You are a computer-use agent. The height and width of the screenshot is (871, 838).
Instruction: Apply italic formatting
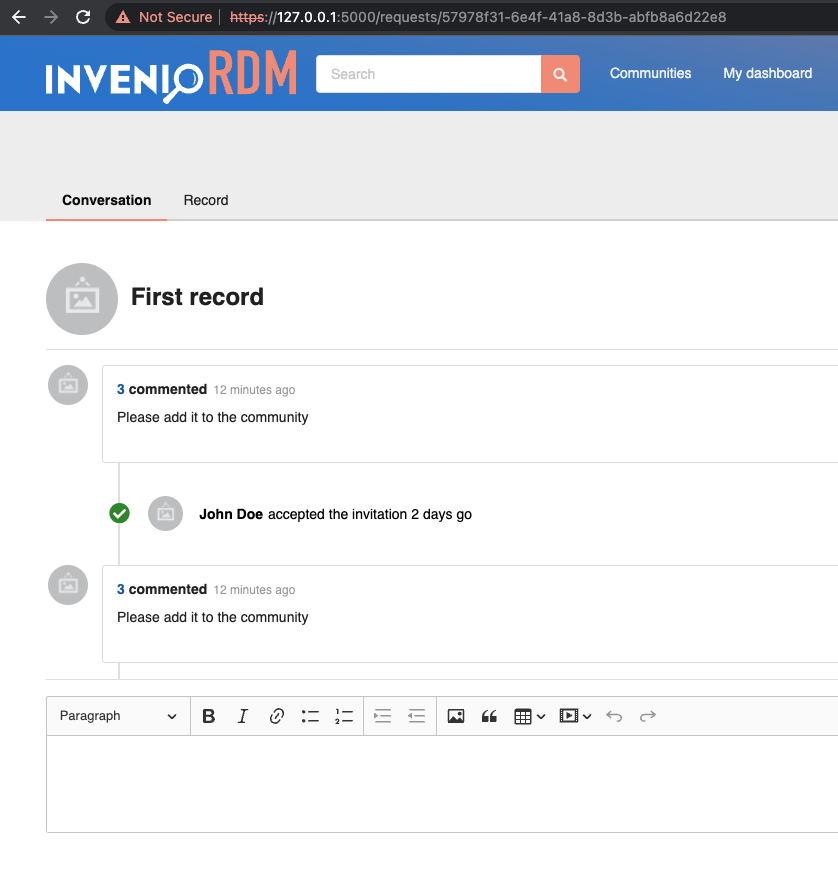(242, 716)
